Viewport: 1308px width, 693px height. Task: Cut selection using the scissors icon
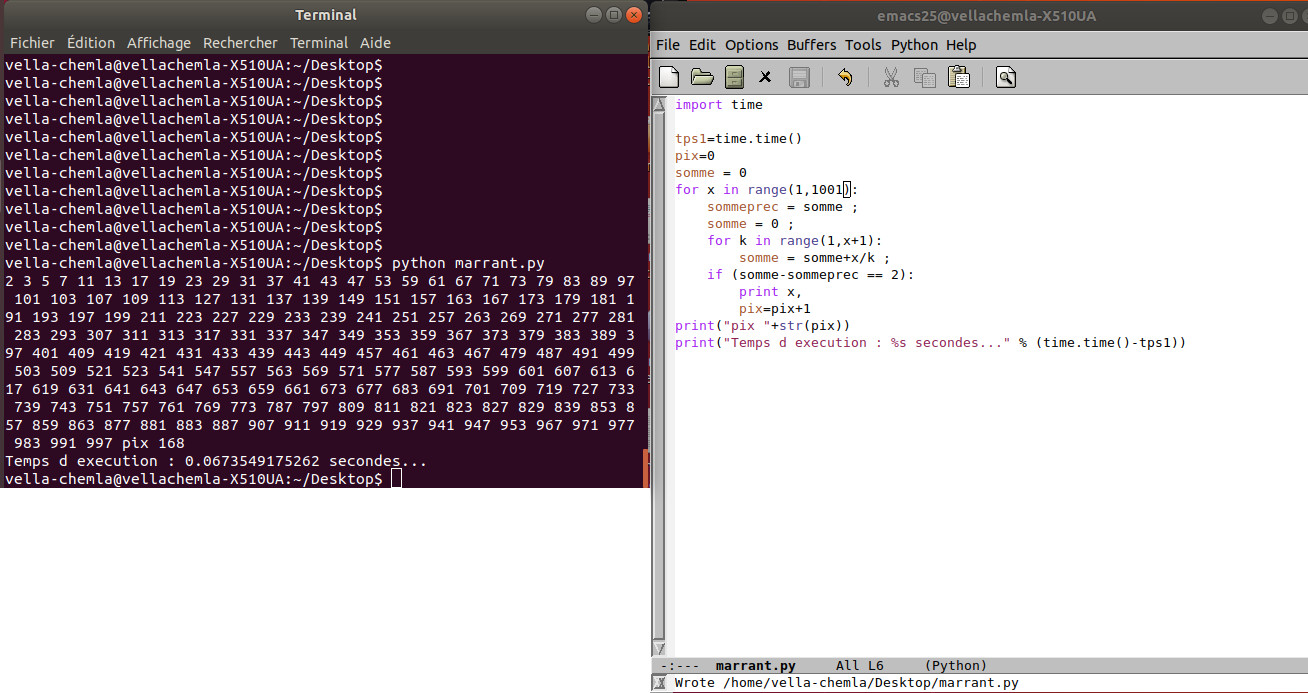click(x=891, y=77)
